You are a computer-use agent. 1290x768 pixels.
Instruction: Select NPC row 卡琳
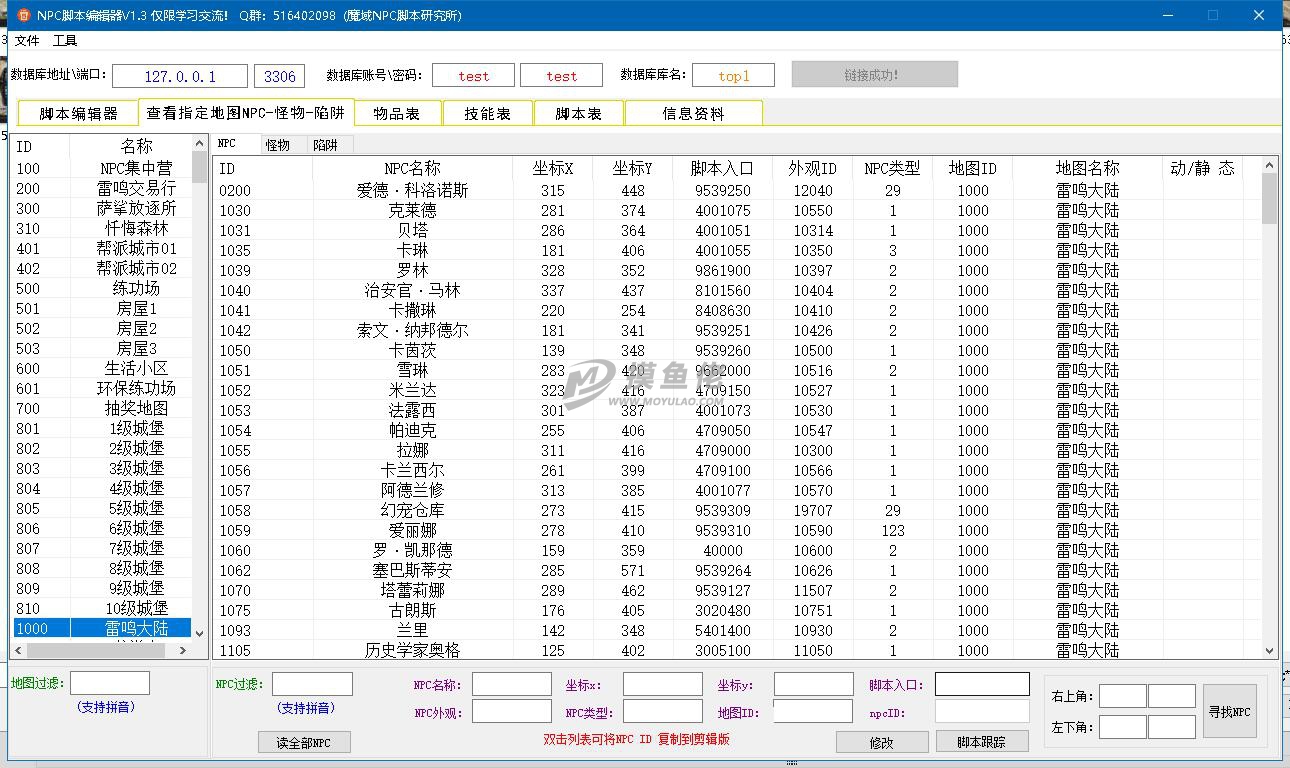[x=738, y=250]
